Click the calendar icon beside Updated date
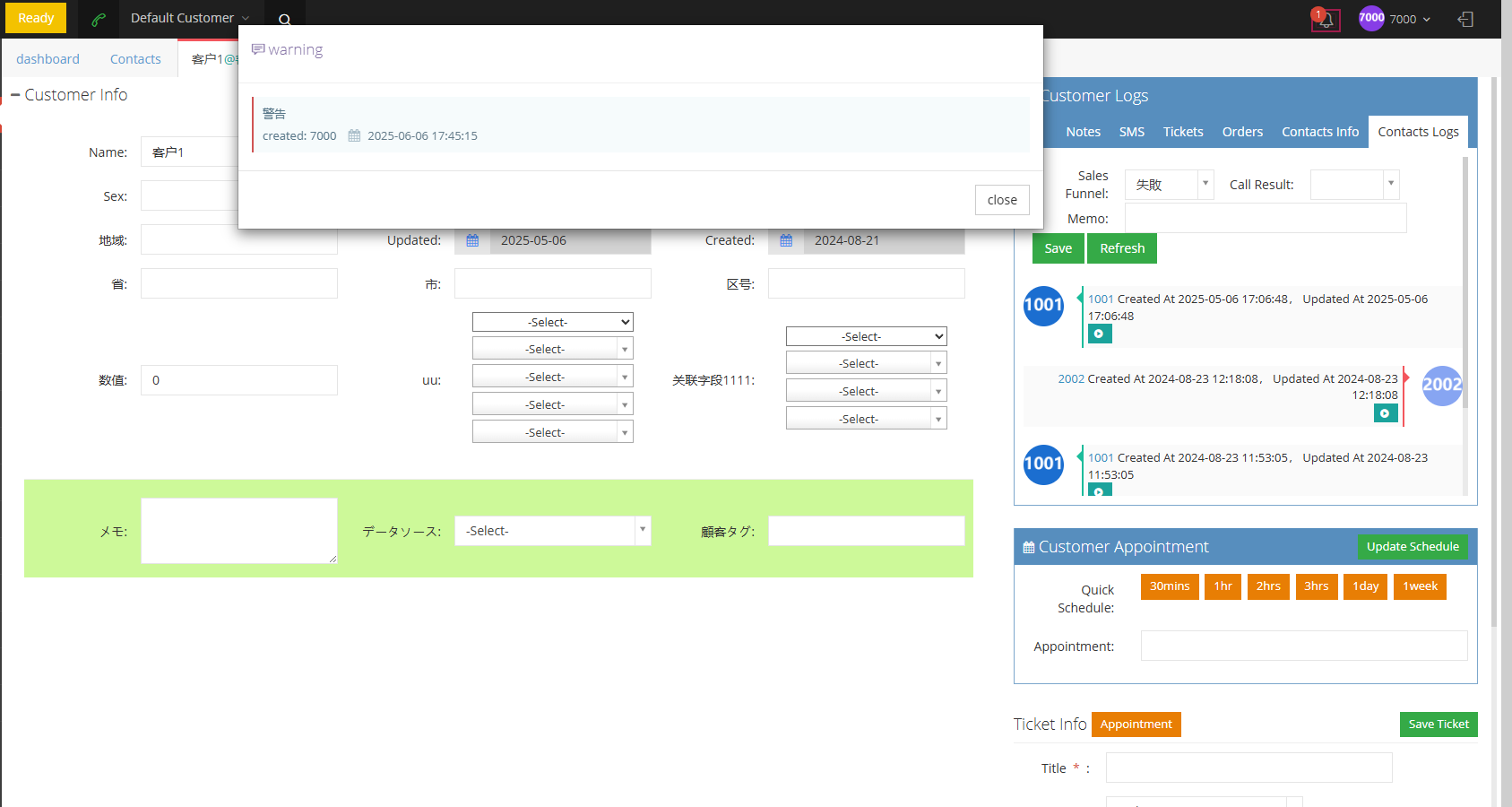1512x807 pixels. (472, 240)
